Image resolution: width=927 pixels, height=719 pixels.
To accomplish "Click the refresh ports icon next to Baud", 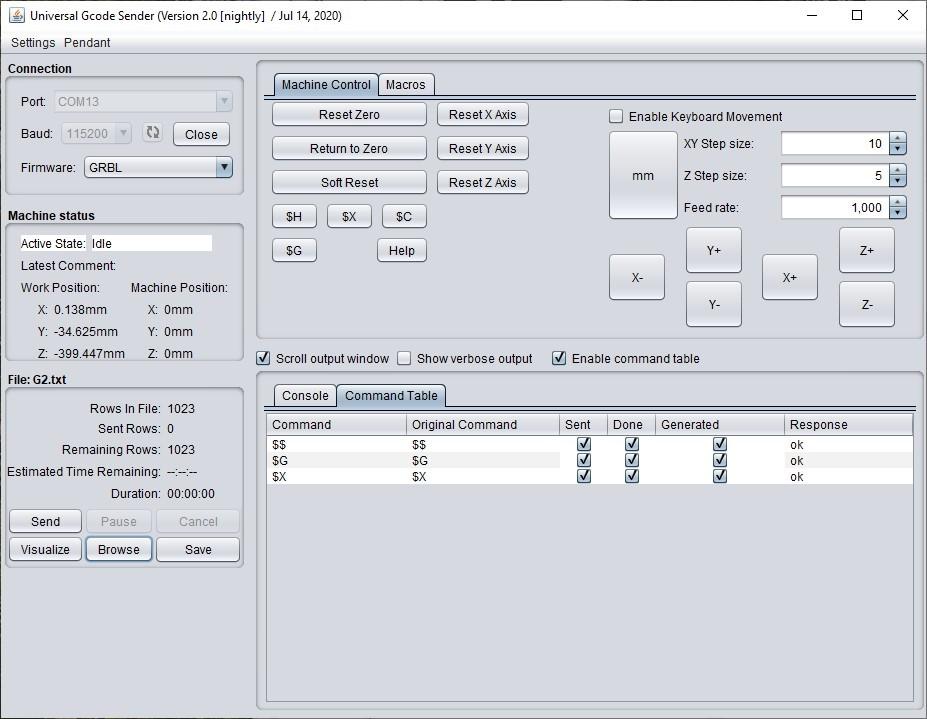I will 153,133.
